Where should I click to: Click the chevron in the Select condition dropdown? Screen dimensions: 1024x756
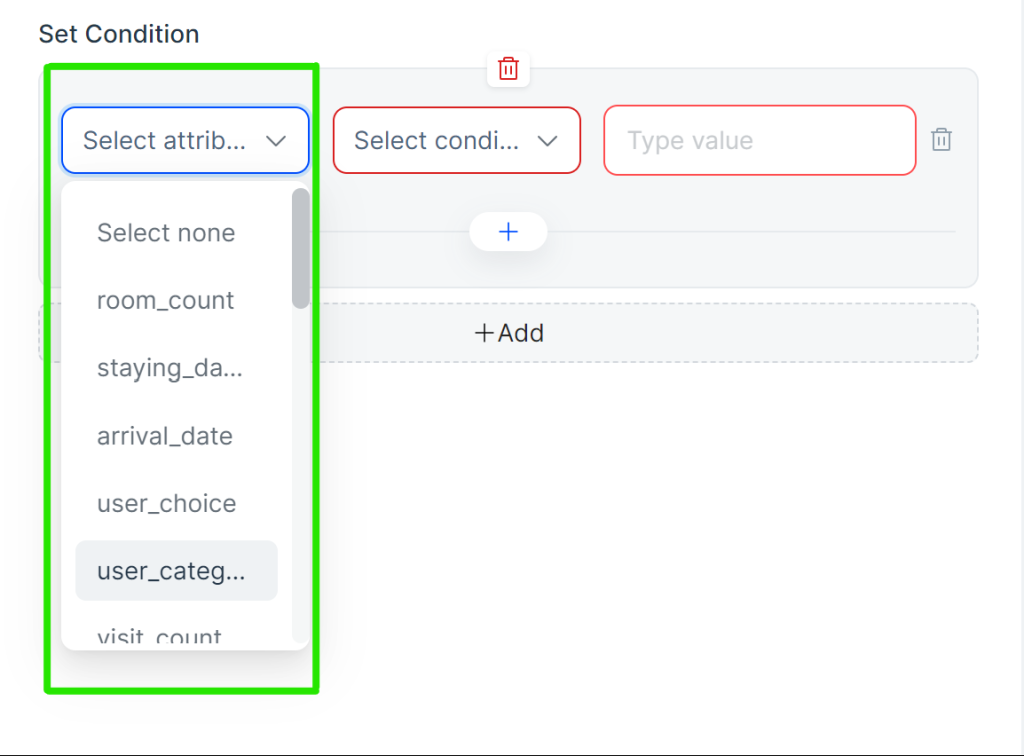pos(547,141)
